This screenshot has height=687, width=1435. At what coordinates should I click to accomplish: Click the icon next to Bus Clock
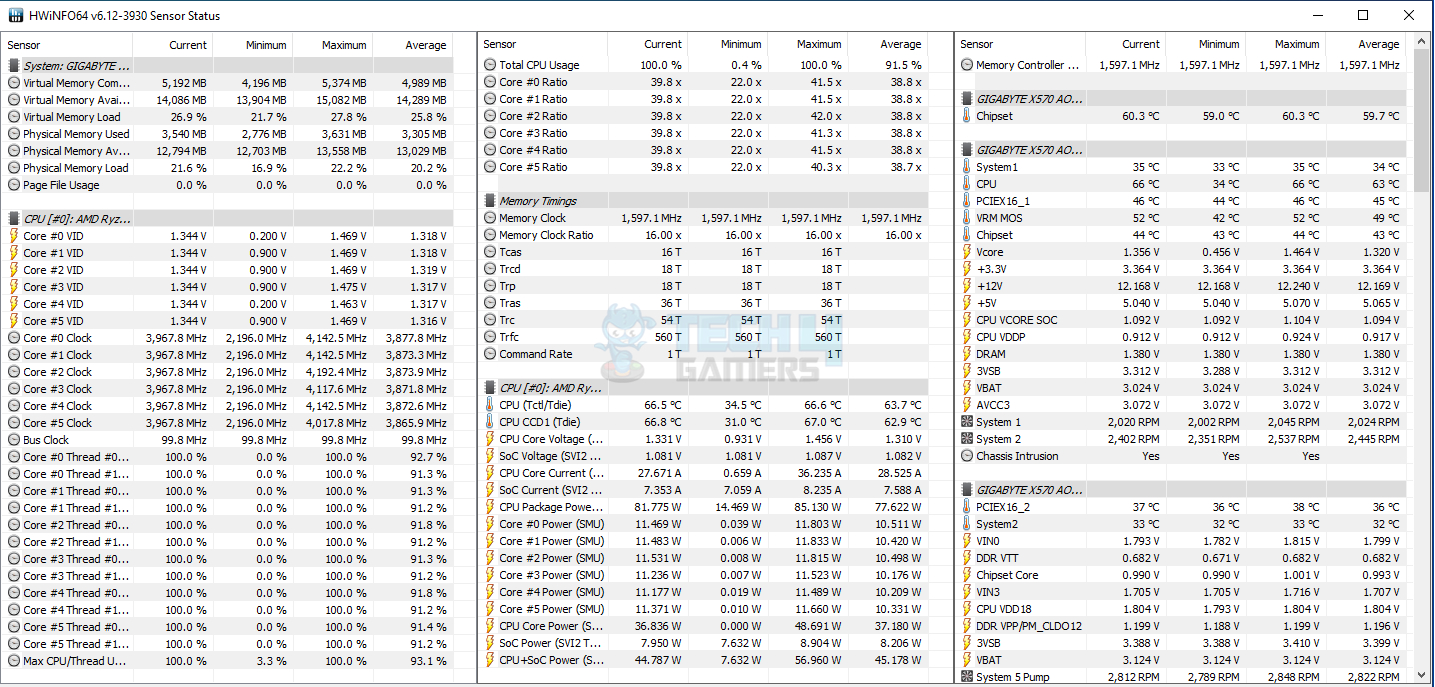[14, 440]
